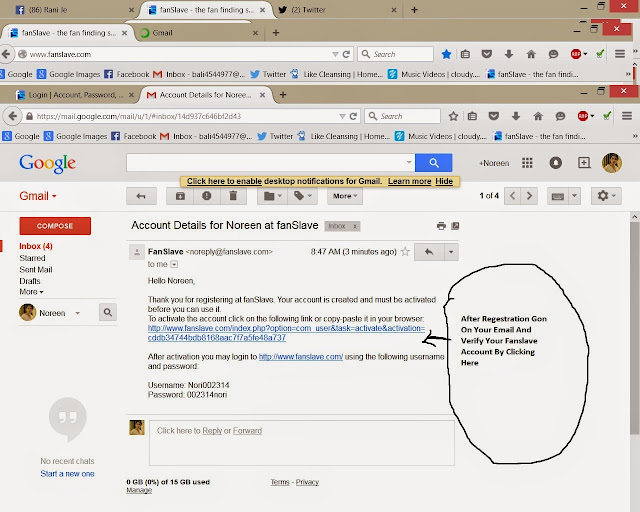
Task: Report the email as spam
Action: pyautogui.click(x=207, y=196)
